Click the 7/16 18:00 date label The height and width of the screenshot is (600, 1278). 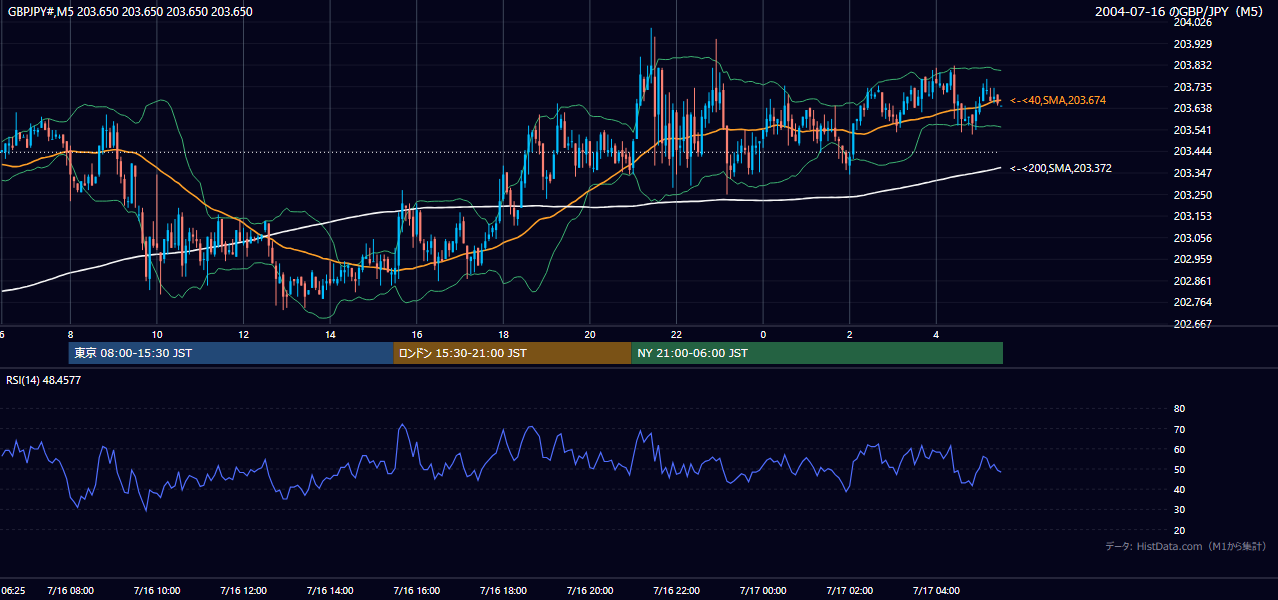503,591
